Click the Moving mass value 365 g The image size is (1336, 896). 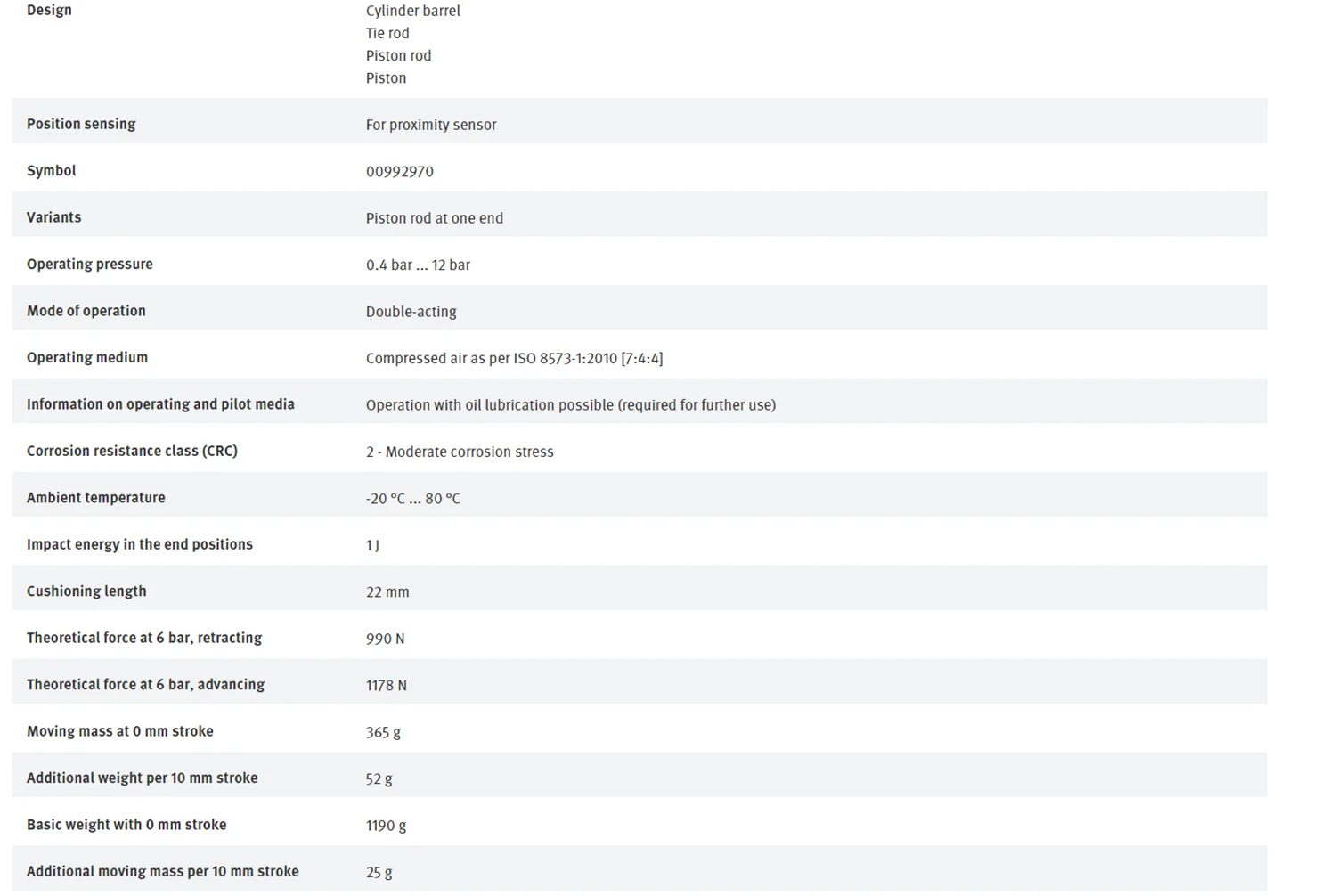tap(383, 732)
